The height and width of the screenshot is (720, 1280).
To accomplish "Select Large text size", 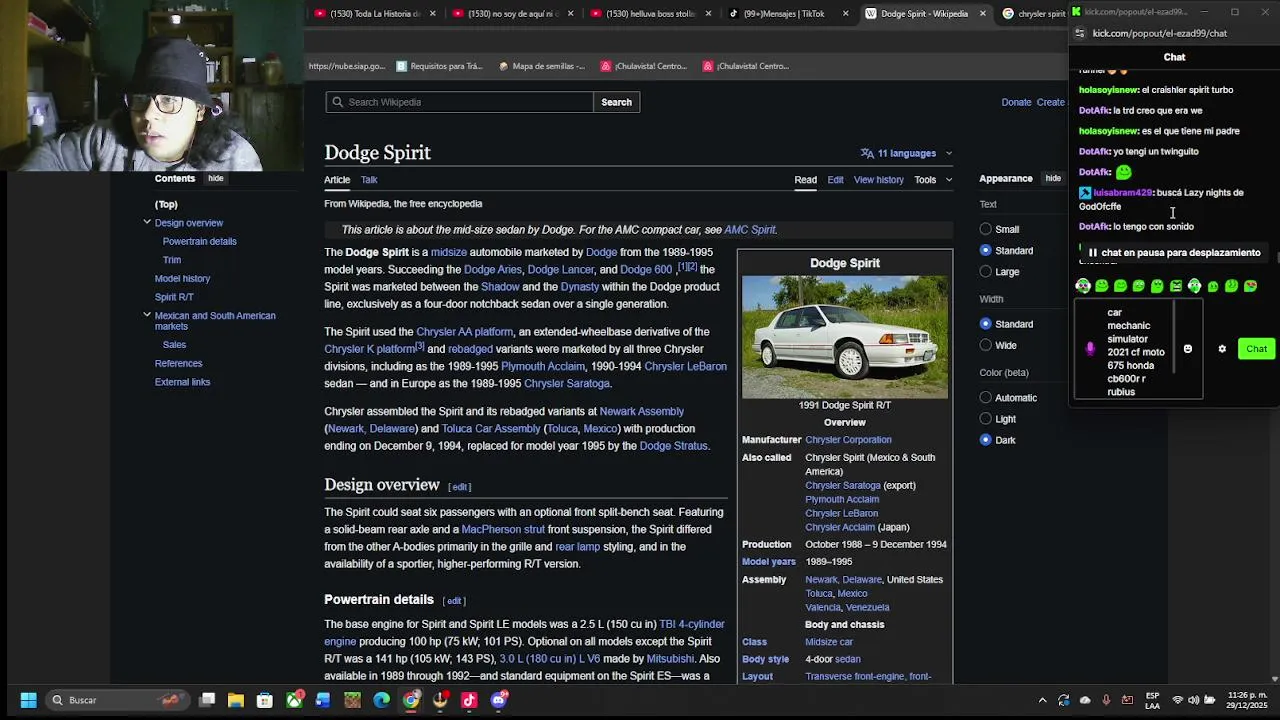I will 986,271.
